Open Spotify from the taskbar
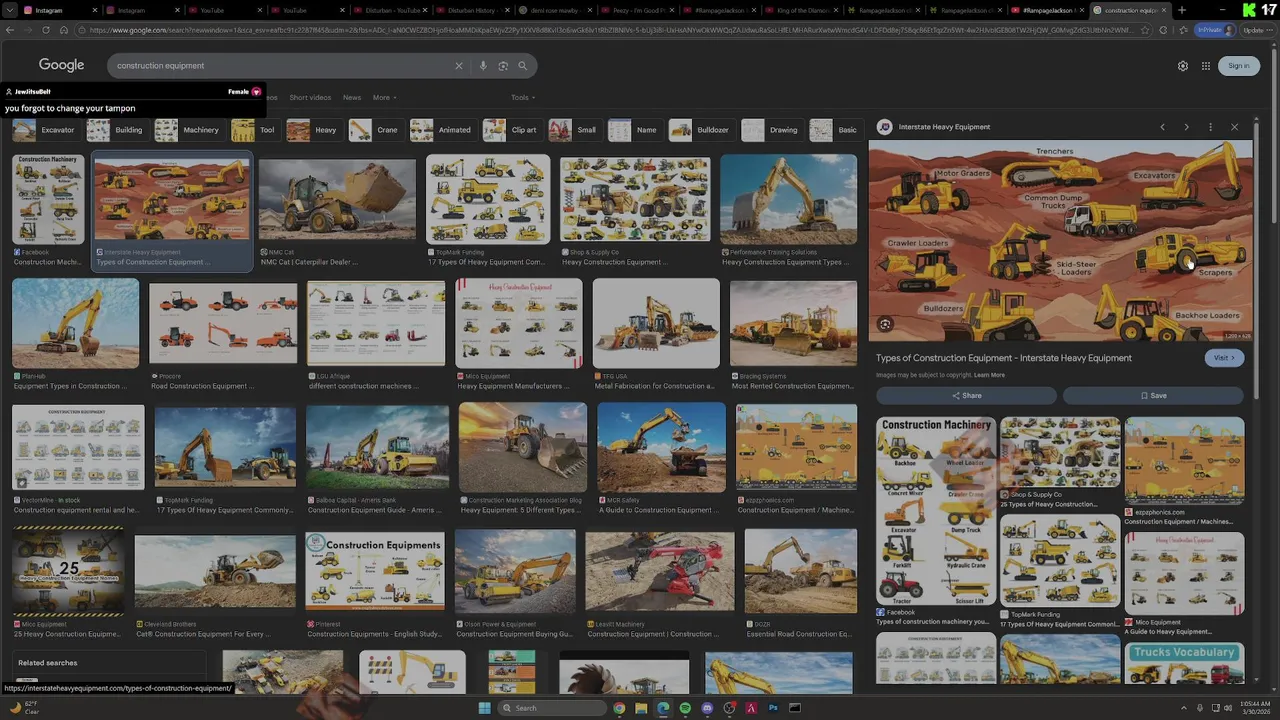This screenshot has height=720, width=1280. [x=685, y=708]
